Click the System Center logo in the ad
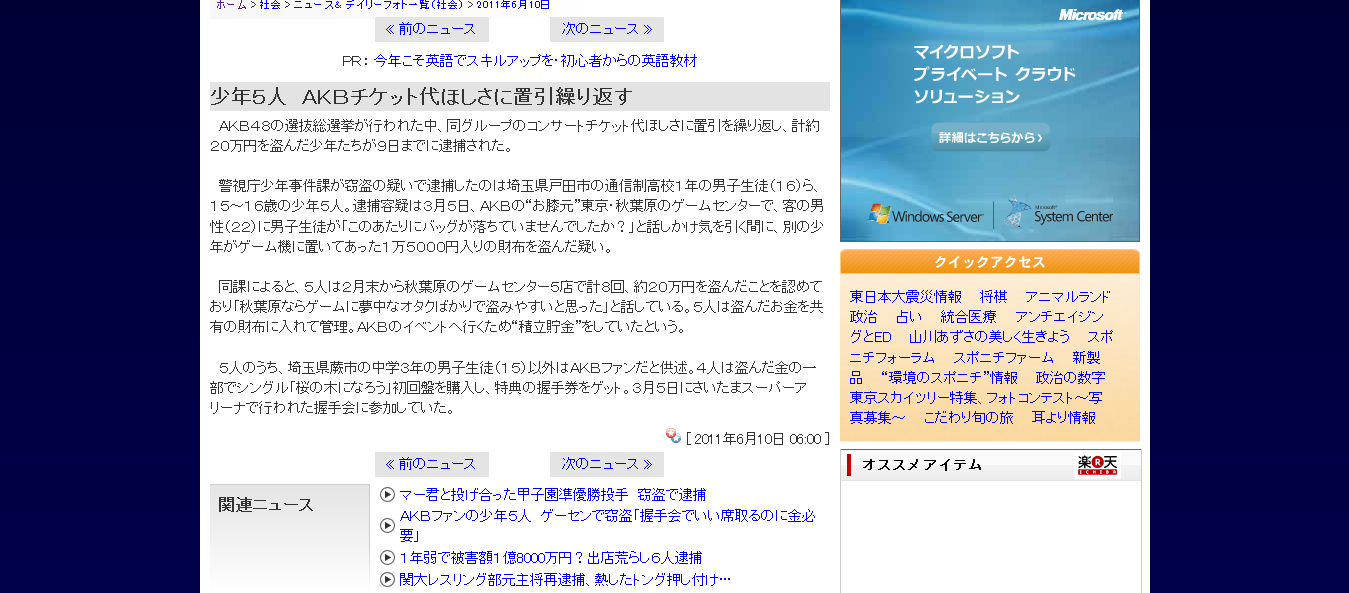Screen dimensions: 1349x593 pyautogui.click(x=1060, y=215)
